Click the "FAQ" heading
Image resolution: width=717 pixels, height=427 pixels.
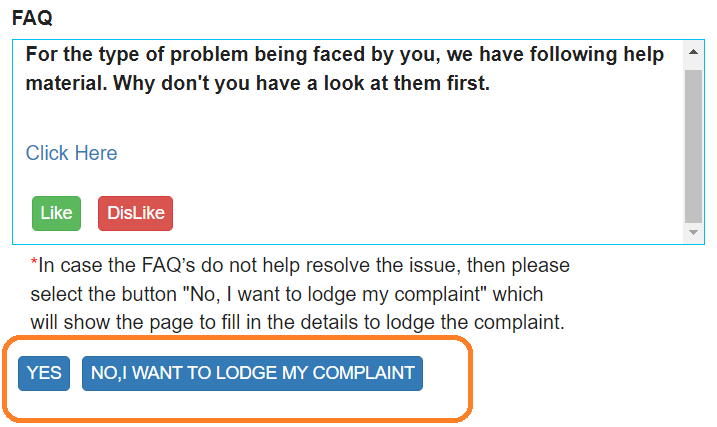(x=32, y=18)
